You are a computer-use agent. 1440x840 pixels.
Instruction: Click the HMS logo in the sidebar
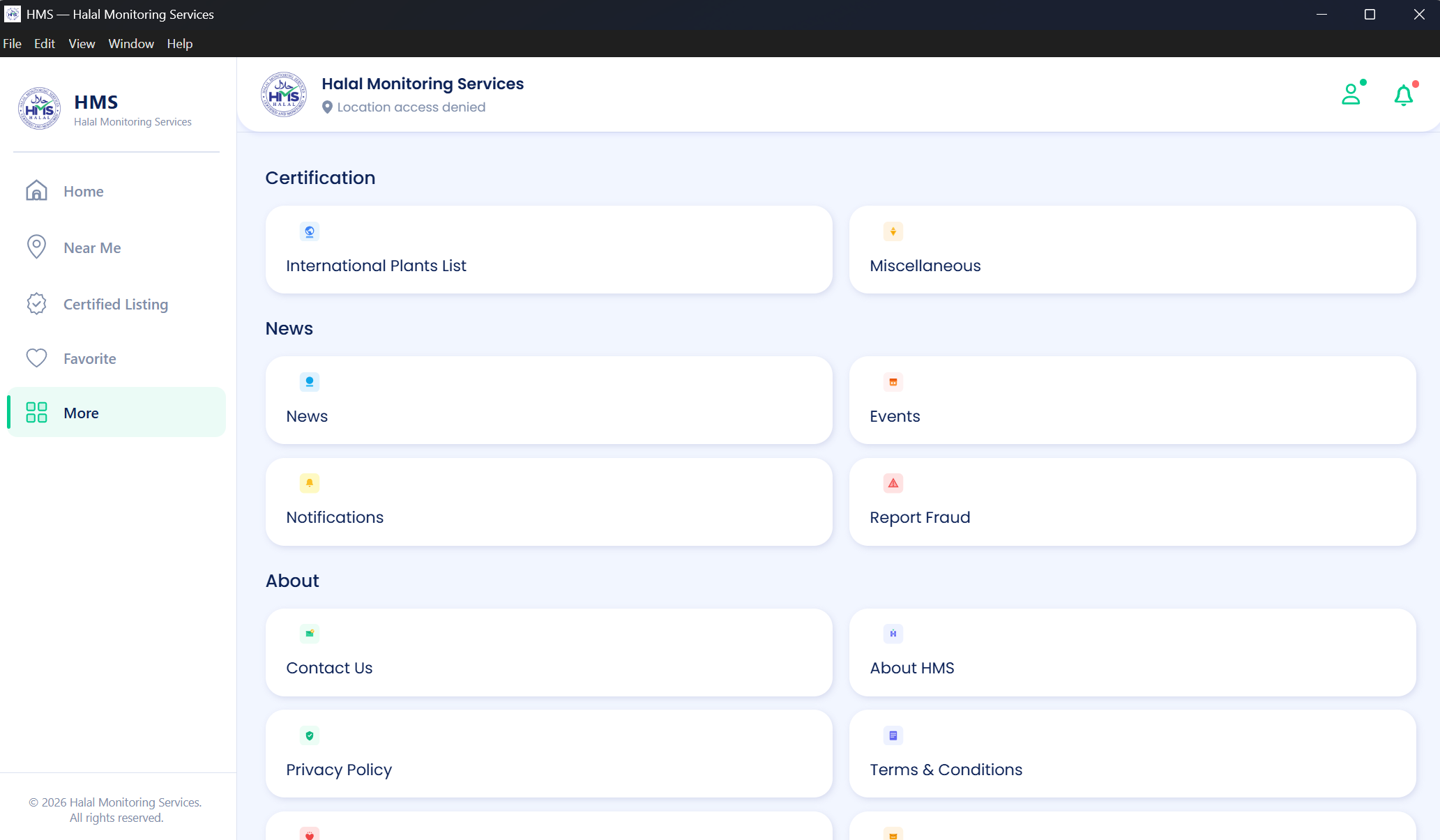point(39,108)
